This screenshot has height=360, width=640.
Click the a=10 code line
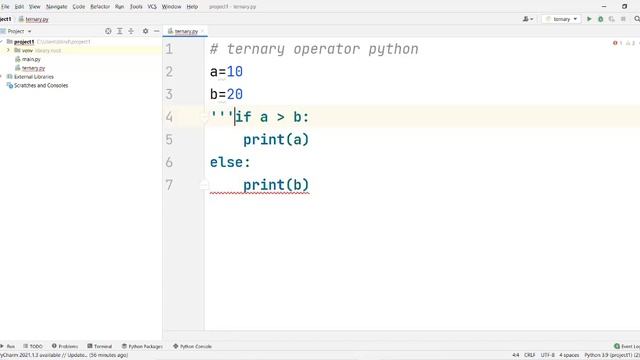tap(226, 72)
